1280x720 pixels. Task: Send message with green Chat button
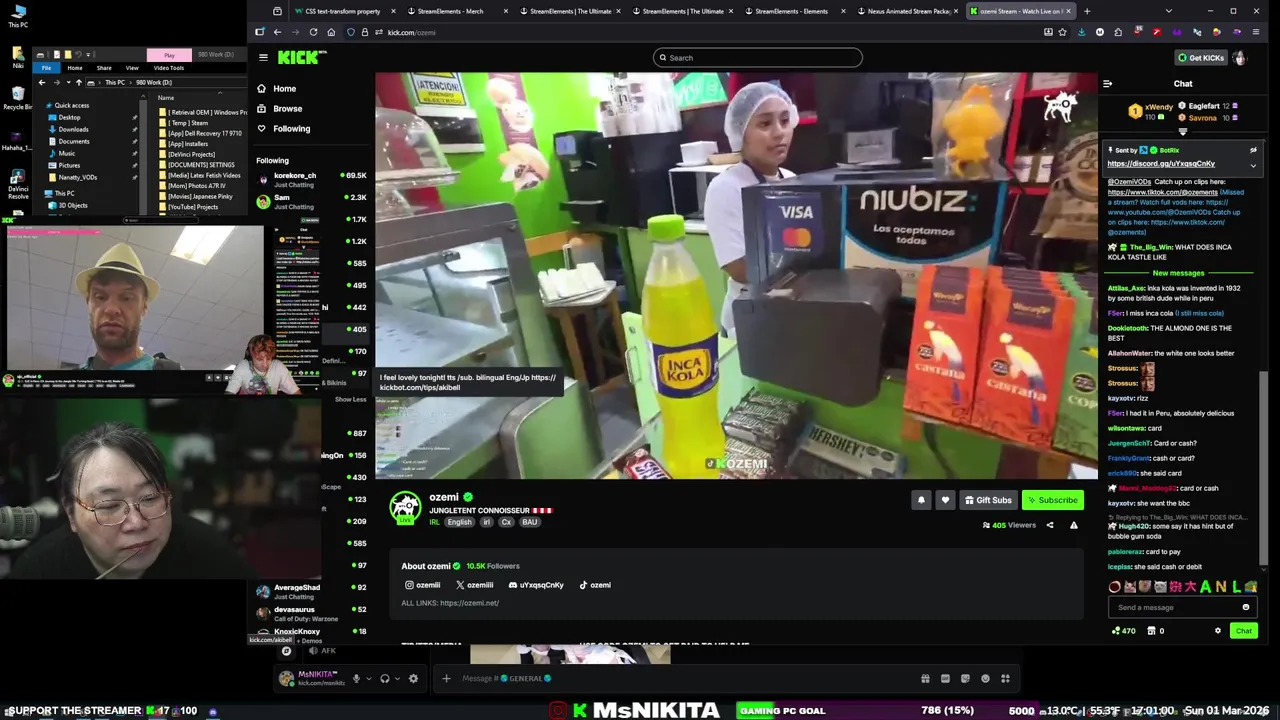tap(1243, 631)
